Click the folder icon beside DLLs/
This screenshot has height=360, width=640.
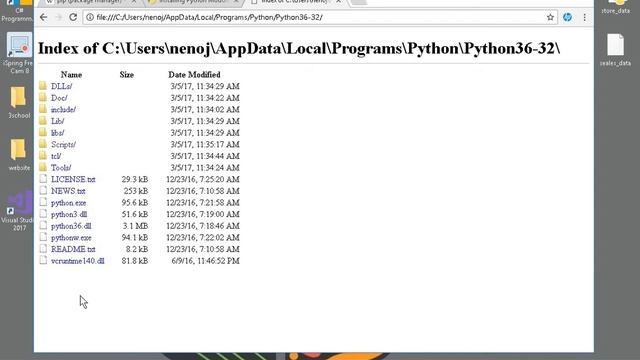(43, 85)
